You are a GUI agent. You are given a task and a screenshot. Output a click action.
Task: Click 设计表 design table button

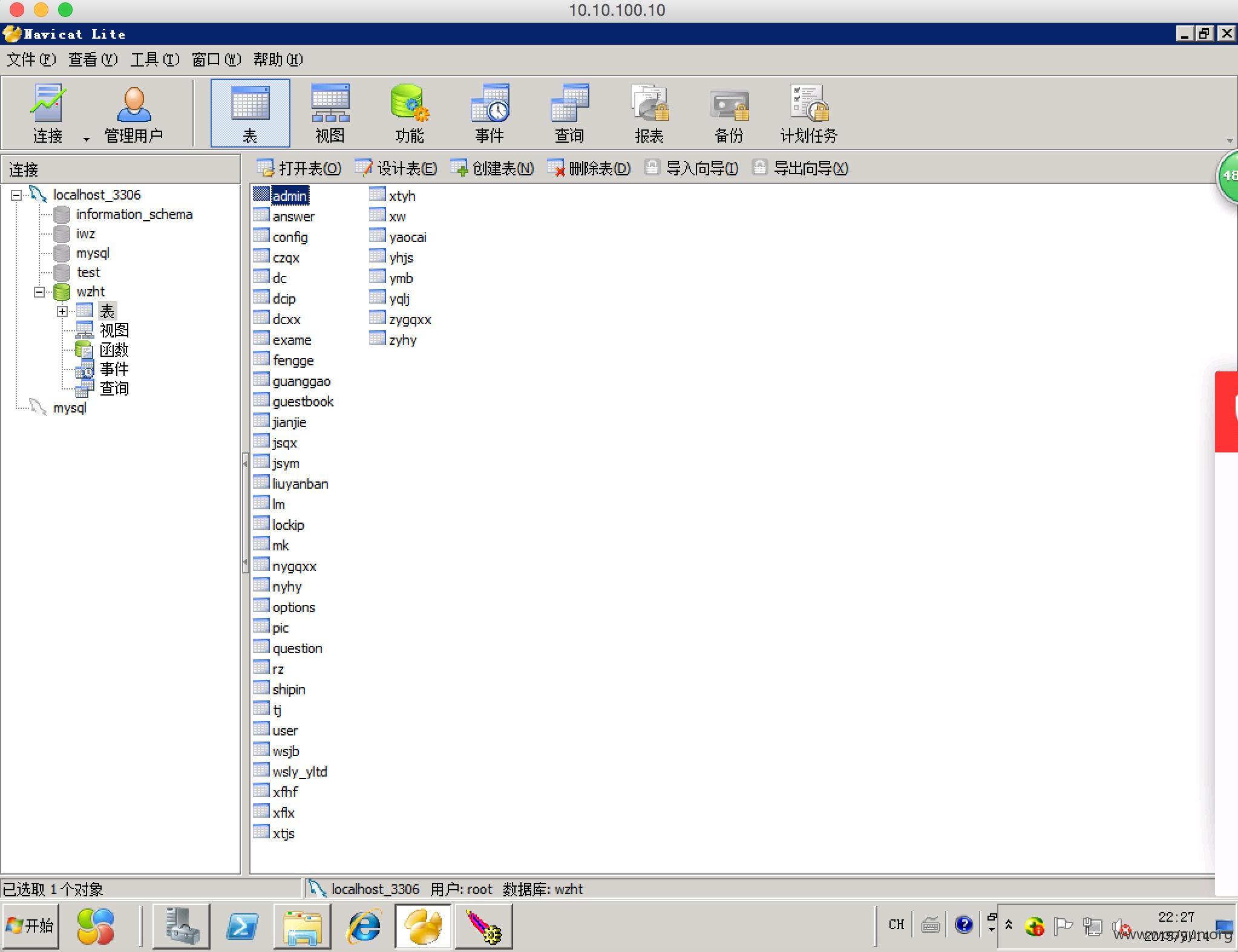click(396, 168)
